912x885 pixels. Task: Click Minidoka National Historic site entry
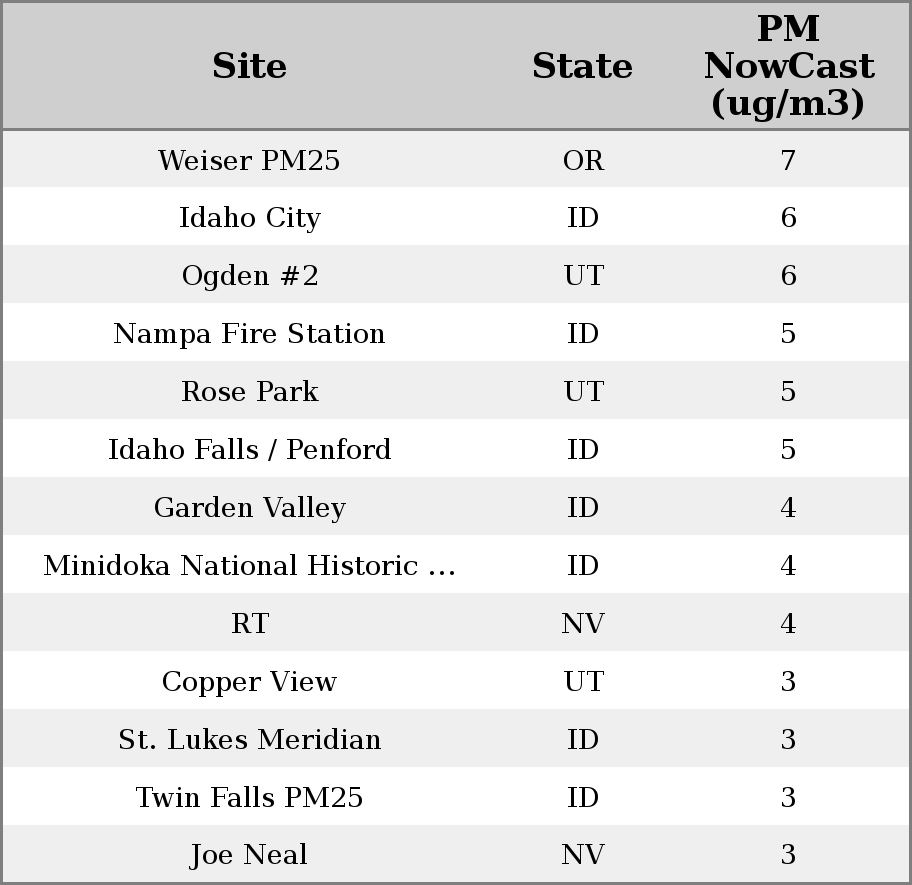coord(249,566)
